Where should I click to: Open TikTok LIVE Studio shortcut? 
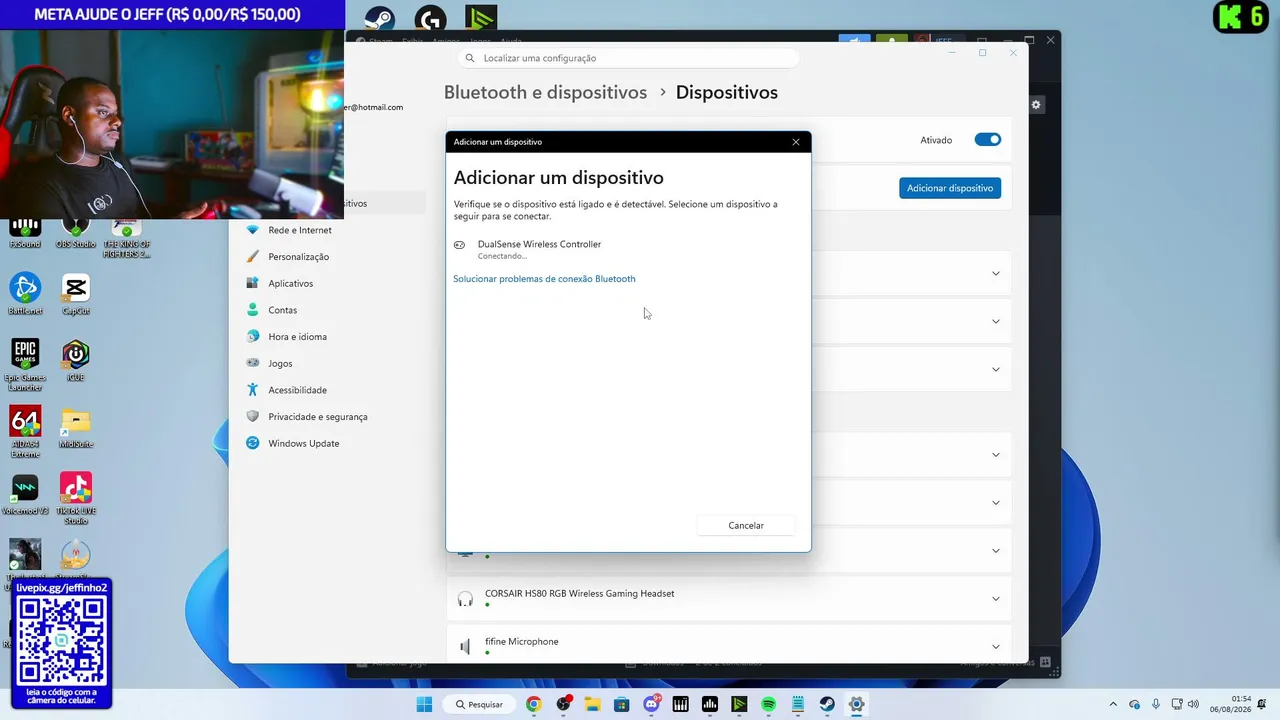click(x=76, y=498)
